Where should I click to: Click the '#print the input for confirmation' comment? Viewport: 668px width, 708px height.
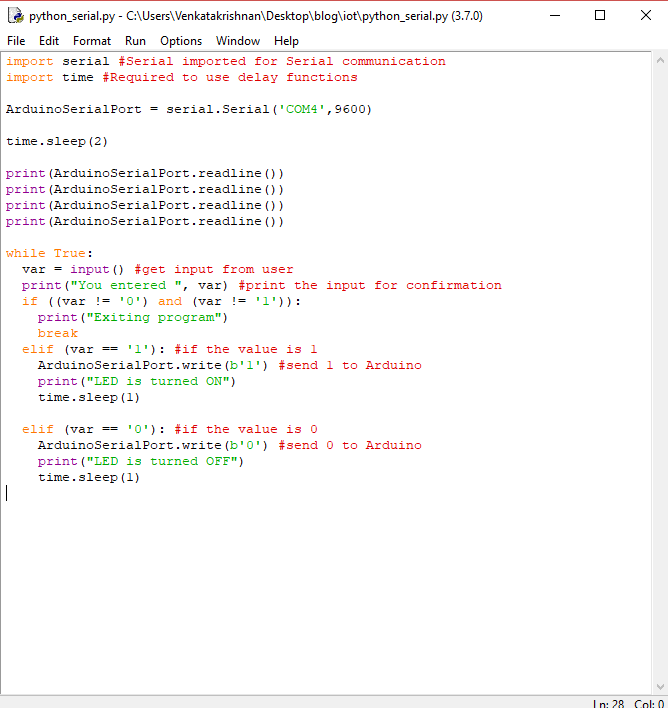(370, 285)
